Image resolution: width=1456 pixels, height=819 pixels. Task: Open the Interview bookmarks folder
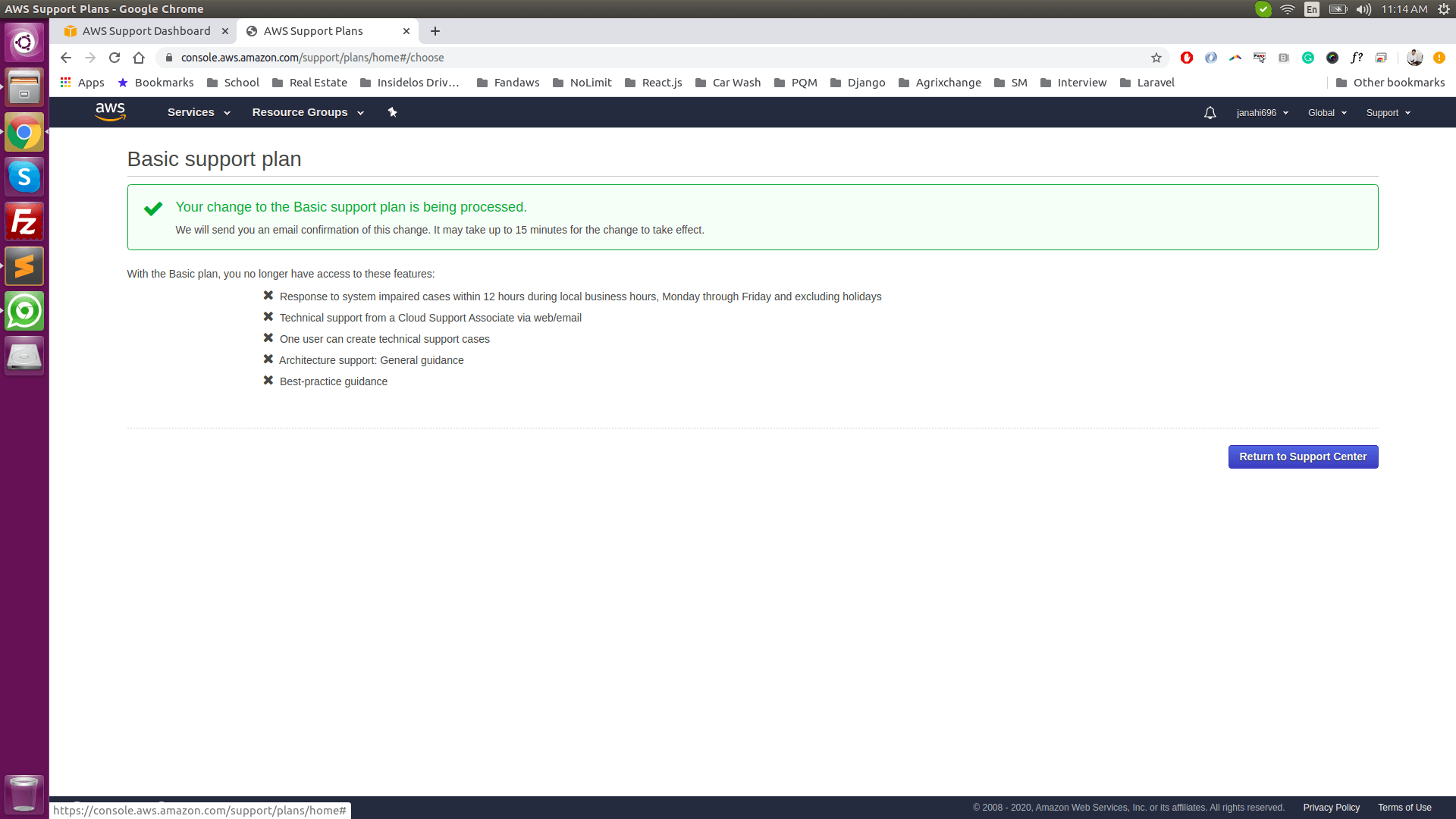[x=1073, y=83]
